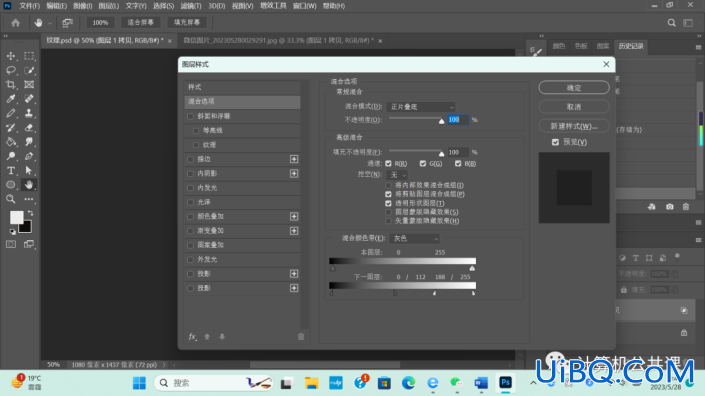
Task: Click the 填充不透明度 slider handle
Action: (x=442, y=154)
